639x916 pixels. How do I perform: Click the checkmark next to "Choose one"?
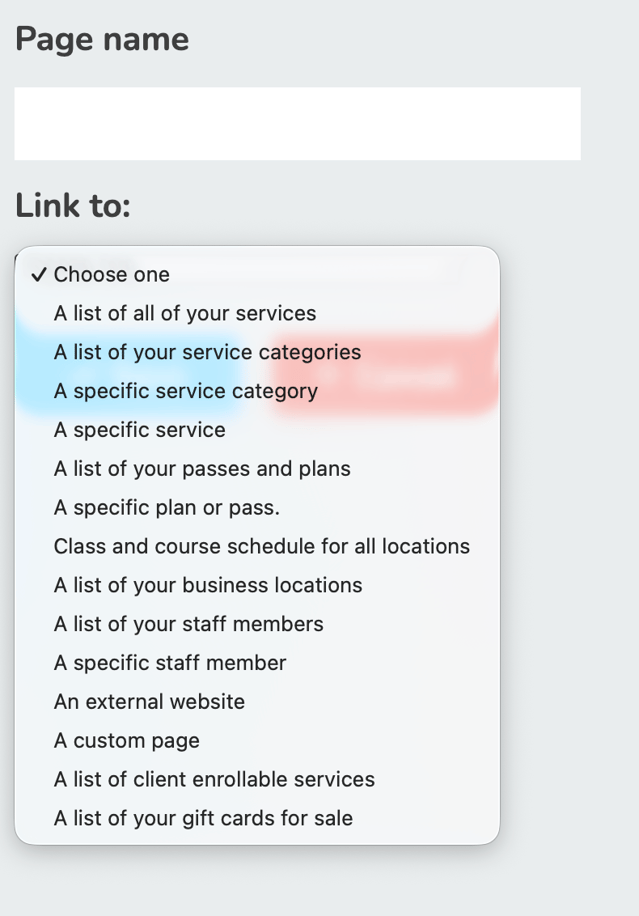(41, 272)
